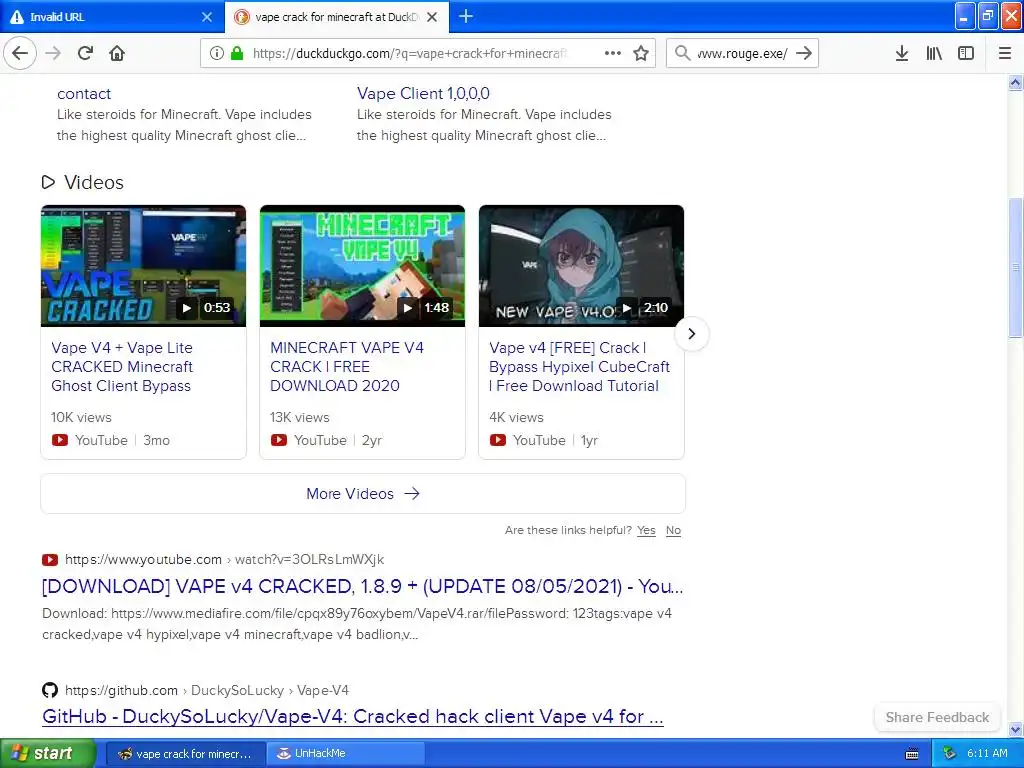Viewport: 1024px width, 768px height.
Task: Switch to the Invalid URL tab
Action: 112,17
